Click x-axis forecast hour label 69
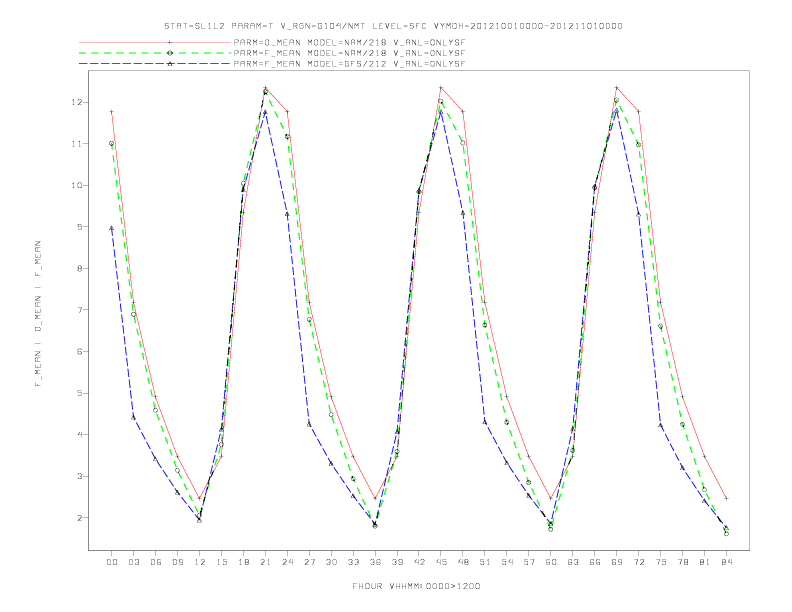The width and height of the screenshot is (792, 612). (x=617, y=562)
